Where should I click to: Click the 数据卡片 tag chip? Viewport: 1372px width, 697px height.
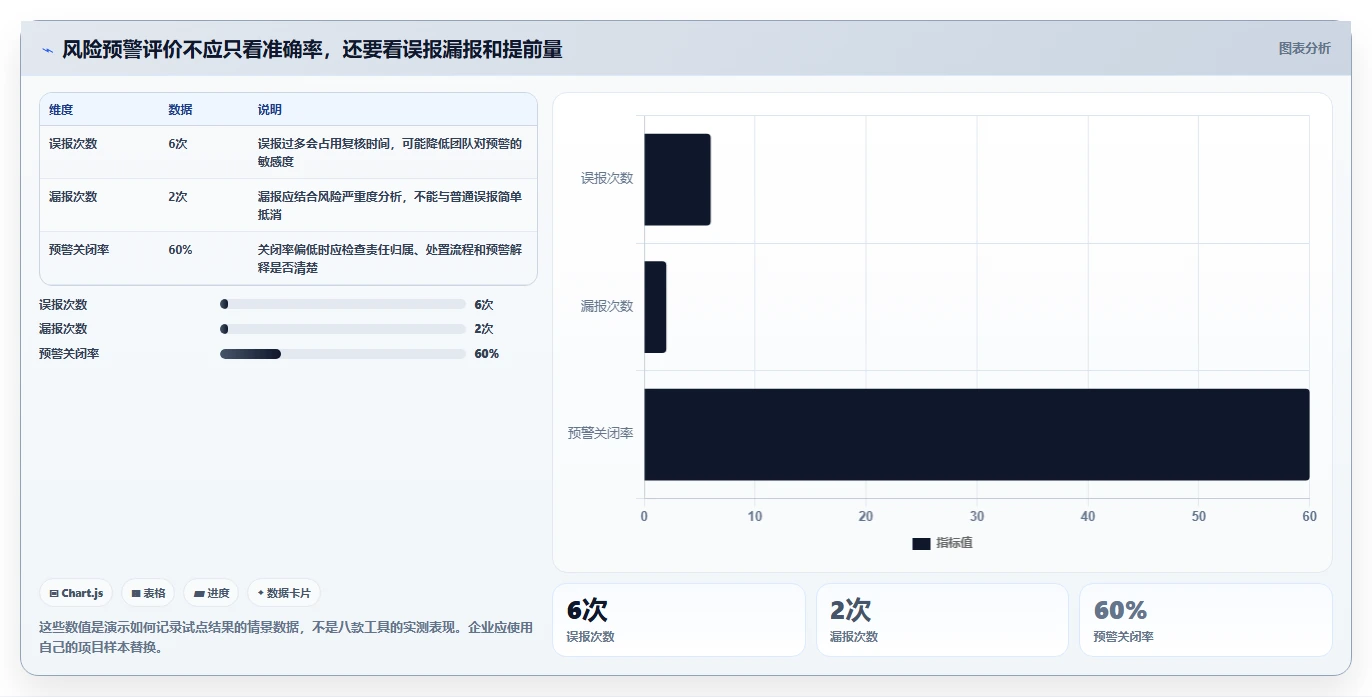[x=284, y=593]
